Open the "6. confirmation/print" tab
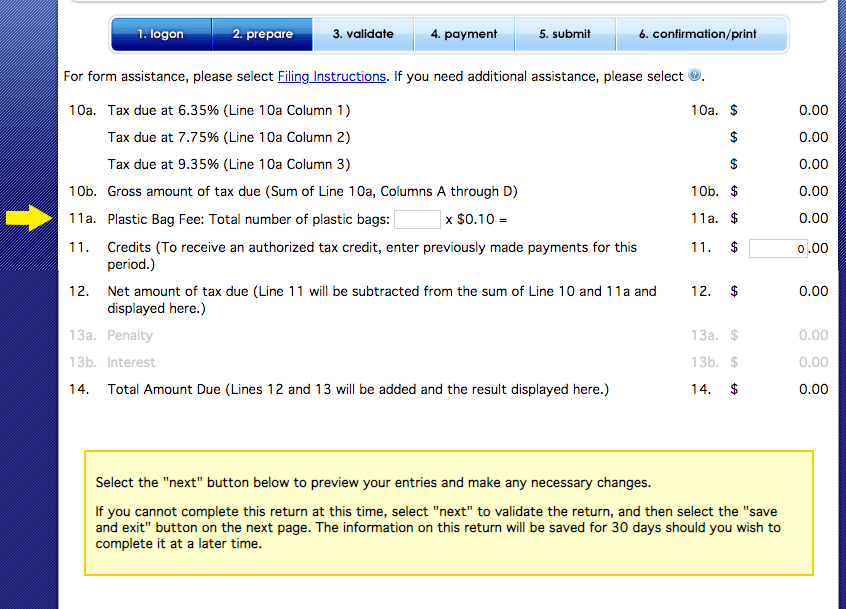This screenshot has height=609, width=846. [698, 34]
